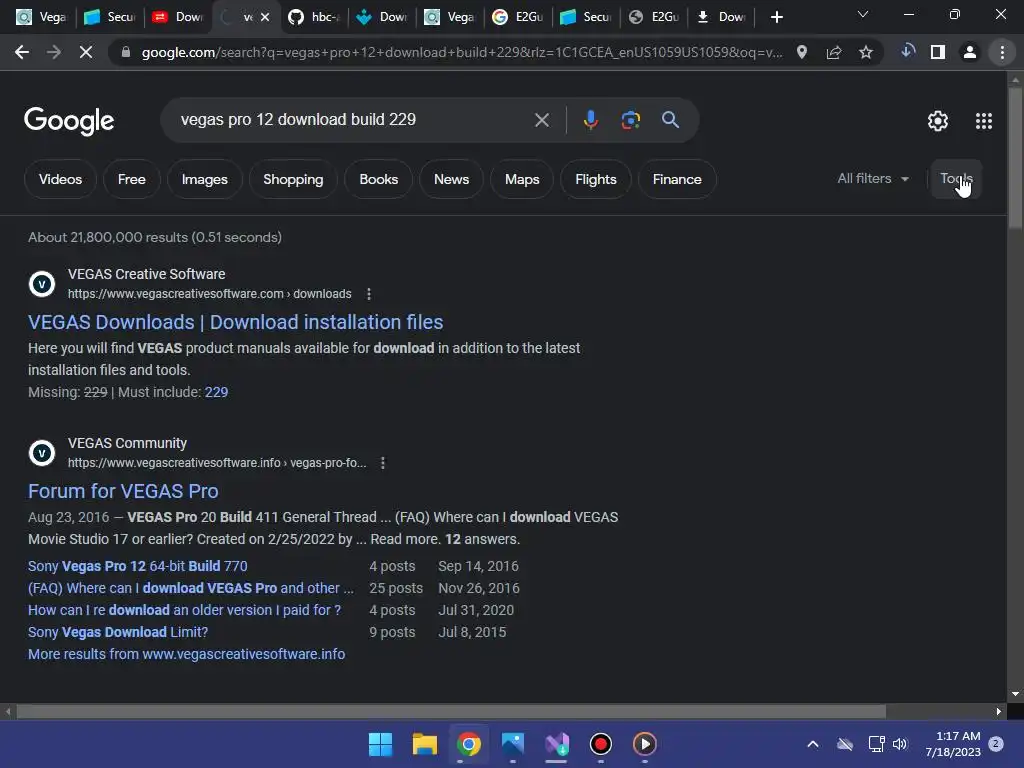Open volume control in system tray
This screenshot has height=768, width=1024.
(x=900, y=744)
